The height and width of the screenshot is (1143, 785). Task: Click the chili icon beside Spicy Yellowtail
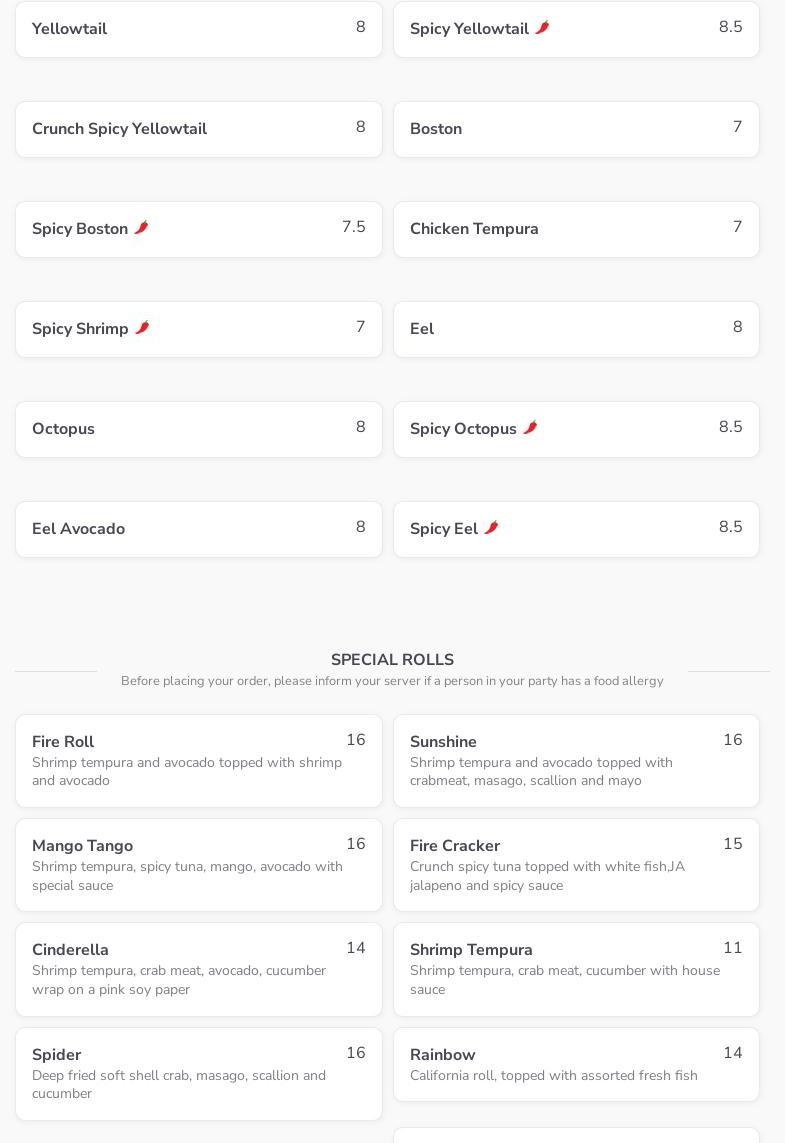542,28
